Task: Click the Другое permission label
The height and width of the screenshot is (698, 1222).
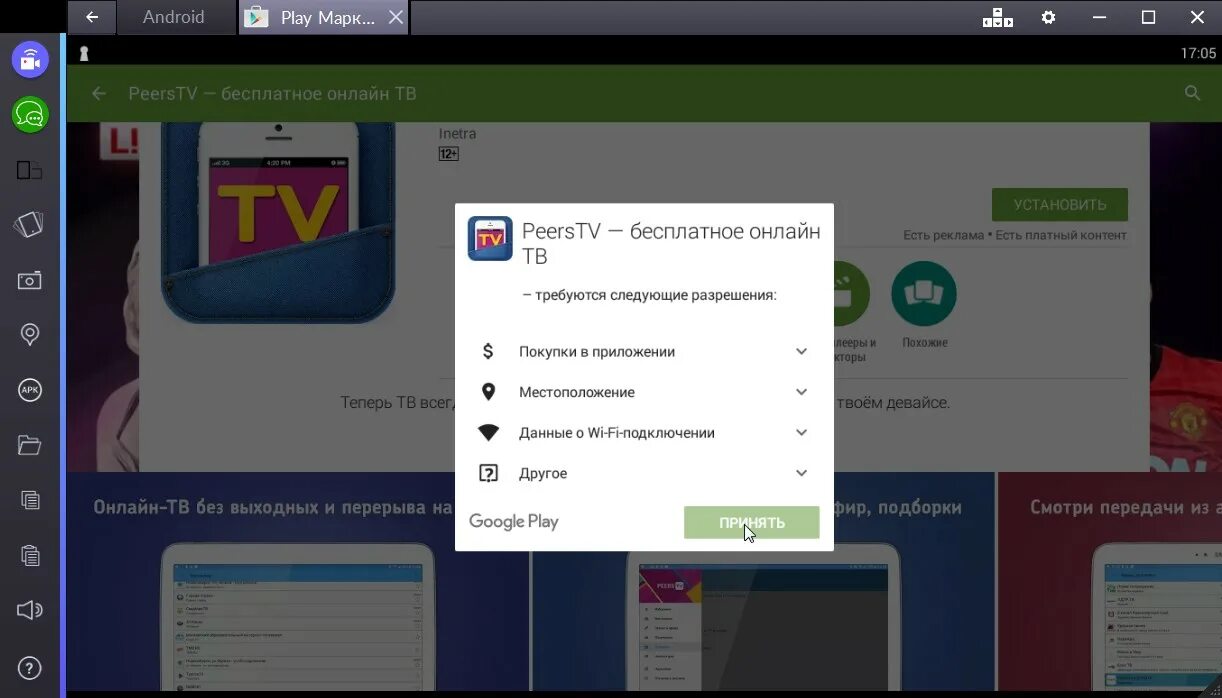Action: click(543, 473)
